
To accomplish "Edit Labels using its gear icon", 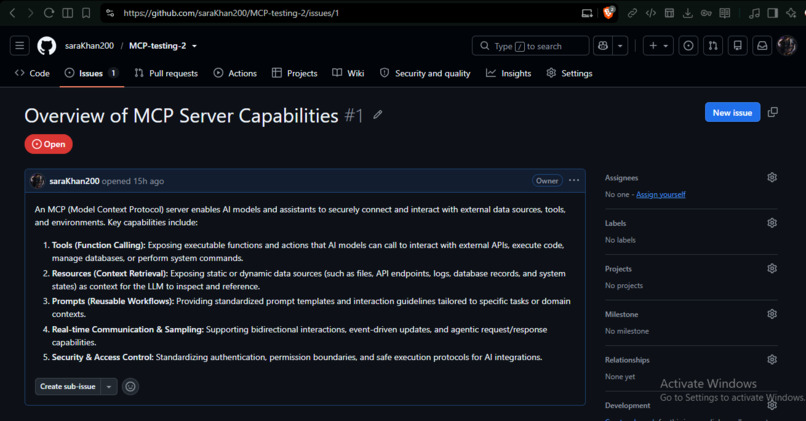I will pyautogui.click(x=772, y=223).
